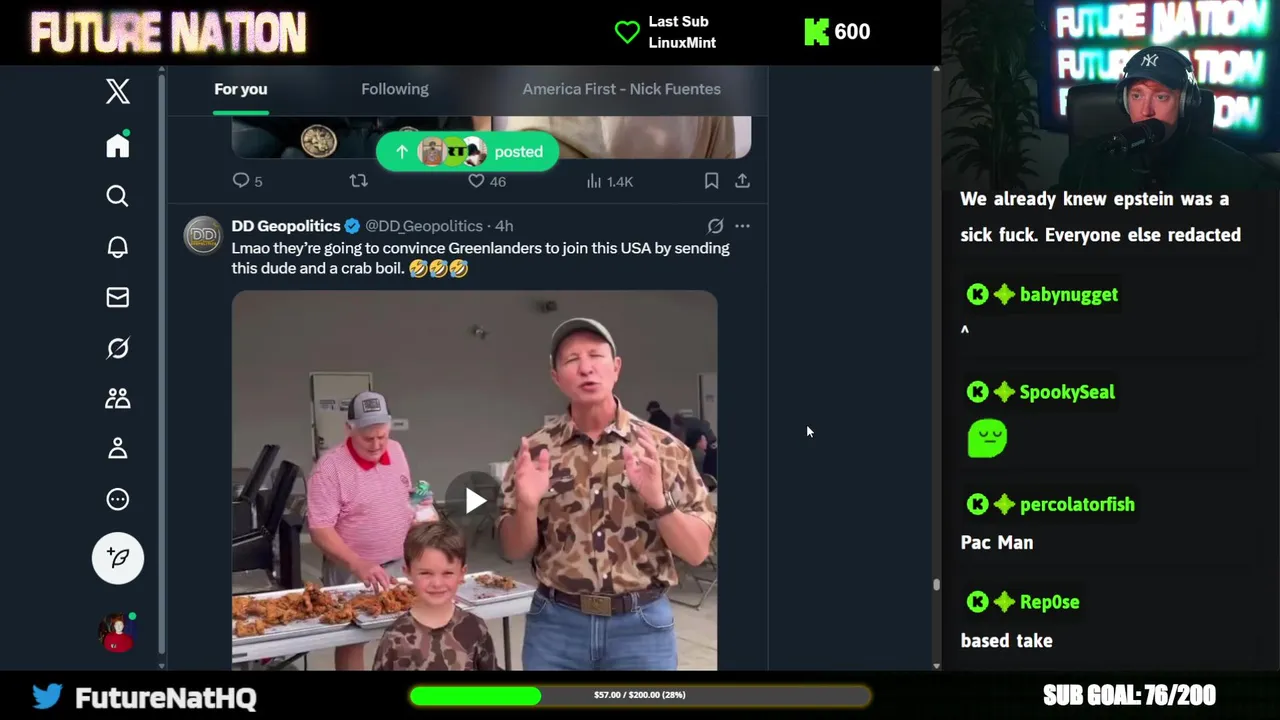Open the three-dot menu on DD Geopolitics post
The image size is (1280, 720).
742,226
